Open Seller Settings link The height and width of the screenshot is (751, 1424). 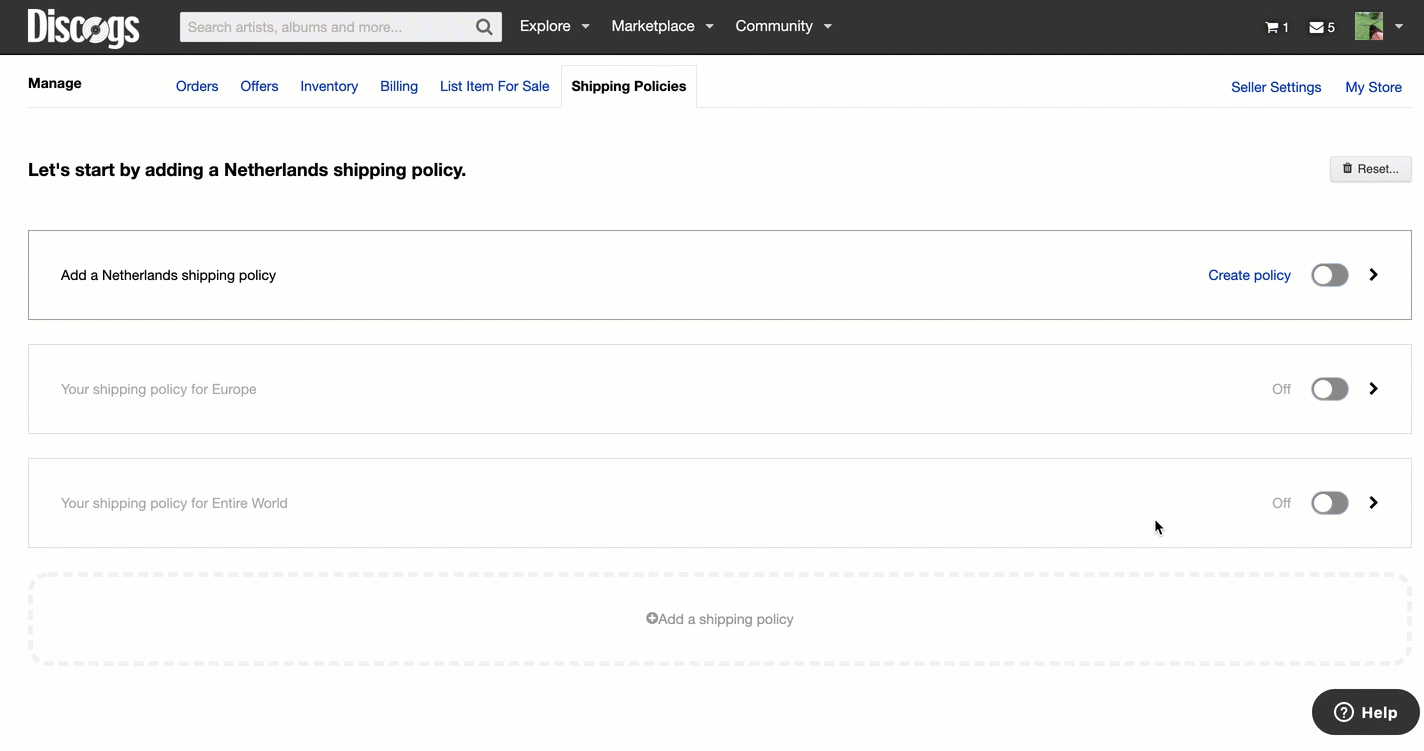[x=1276, y=87]
